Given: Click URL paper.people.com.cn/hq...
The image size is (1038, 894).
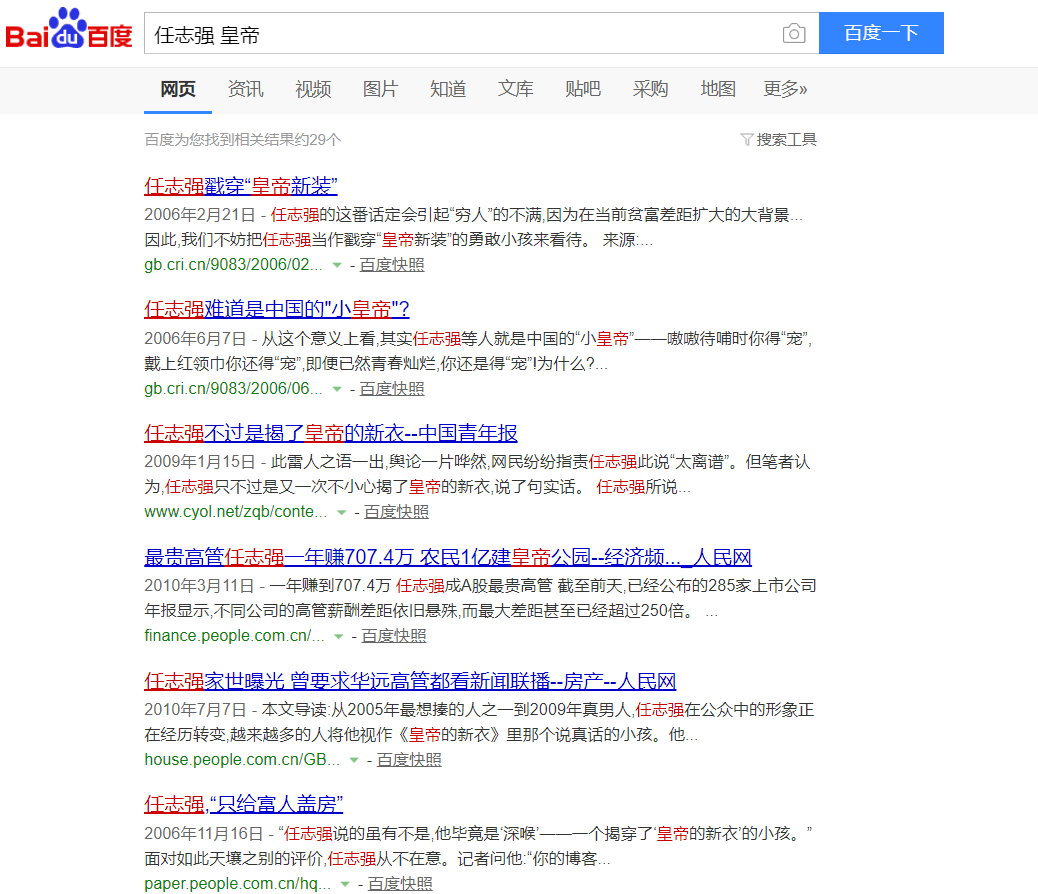Looking at the screenshot, I should click(238, 883).
